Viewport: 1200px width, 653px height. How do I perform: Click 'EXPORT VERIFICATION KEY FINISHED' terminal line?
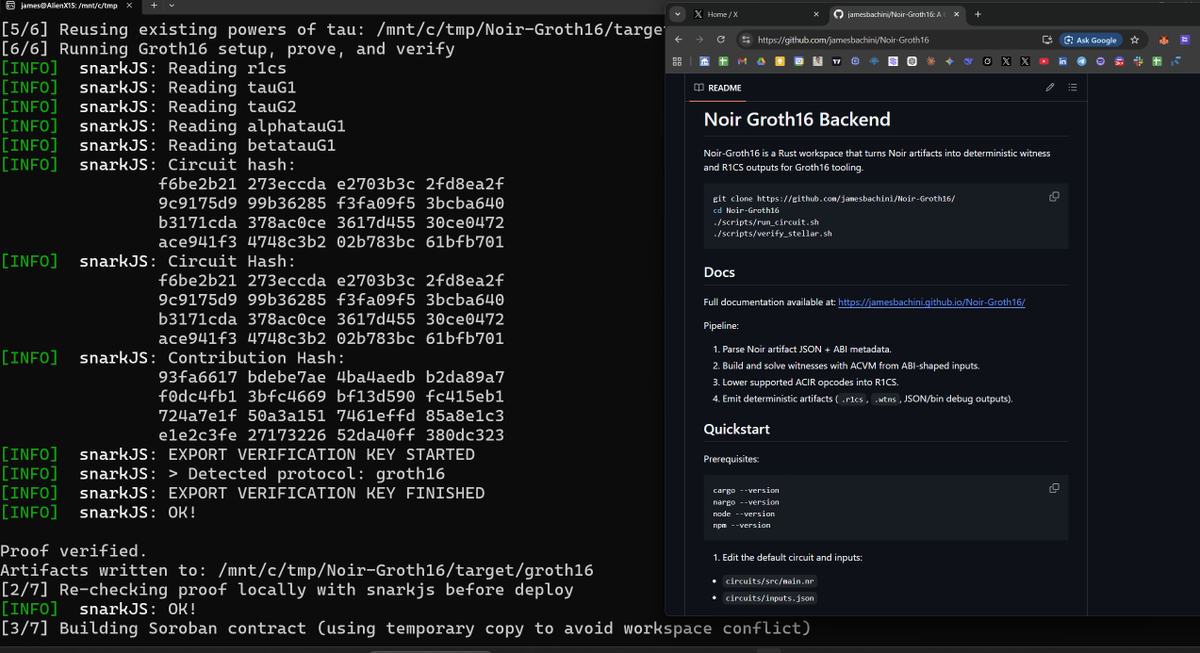click(x=282, y=493)
